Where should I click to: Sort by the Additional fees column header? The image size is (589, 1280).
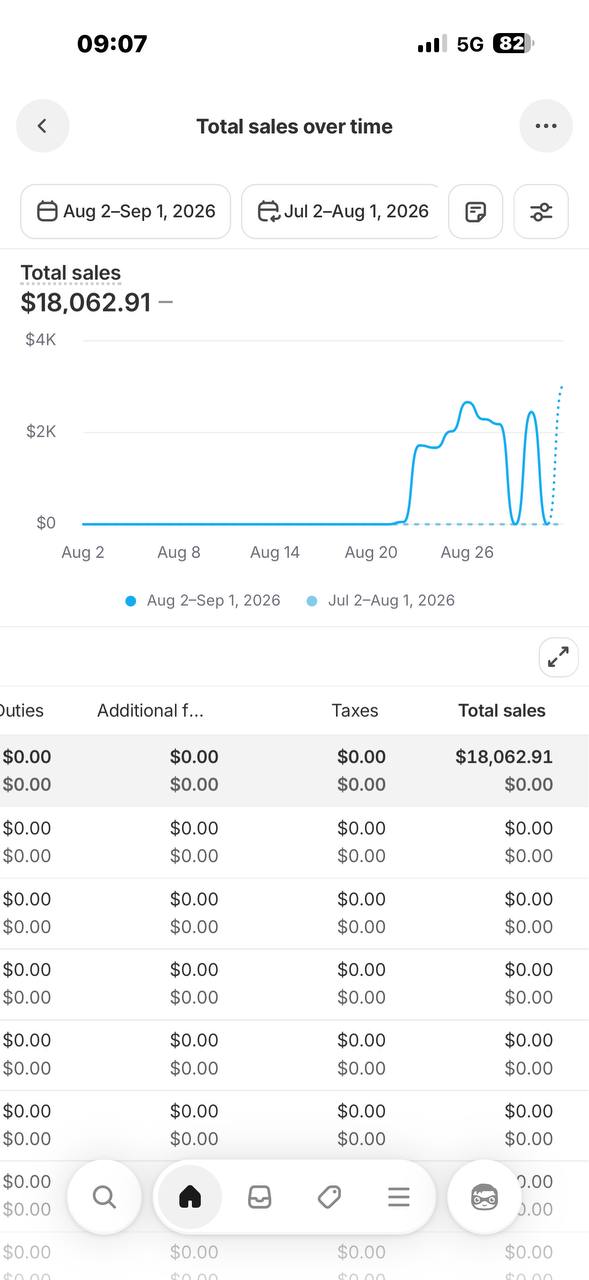[150, 711]
